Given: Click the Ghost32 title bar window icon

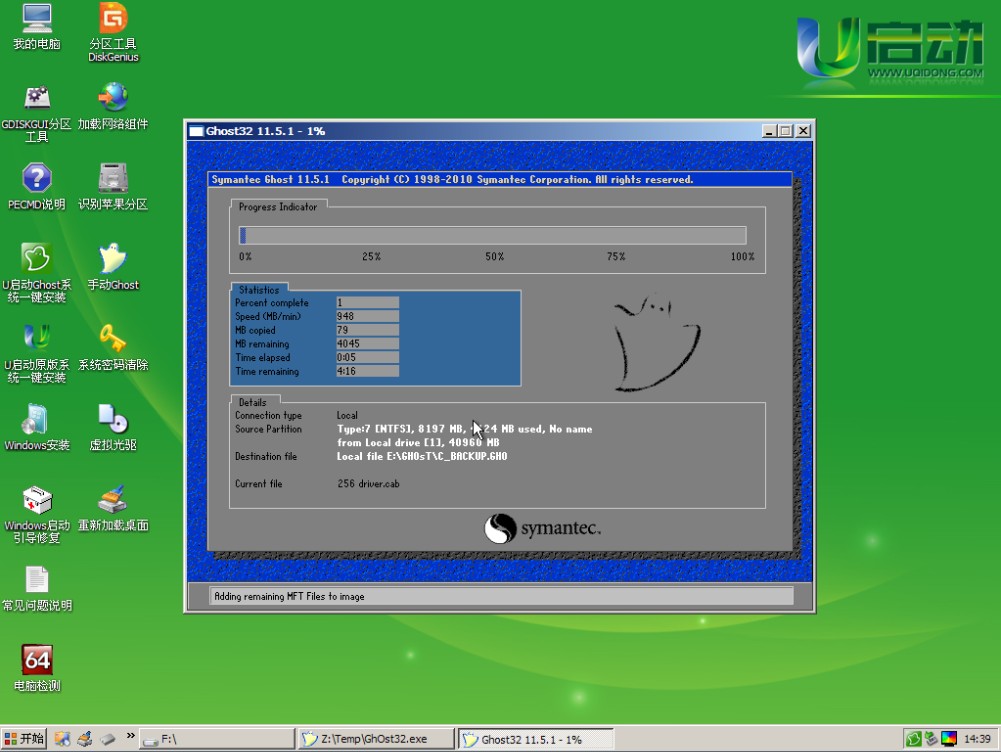Looking at the screenshot, I should (196, 131).
